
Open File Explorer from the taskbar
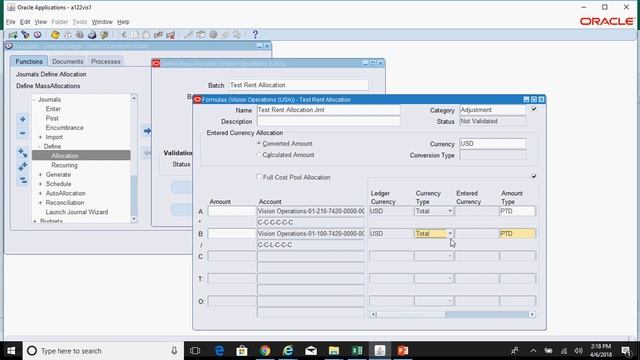[334, 351]
